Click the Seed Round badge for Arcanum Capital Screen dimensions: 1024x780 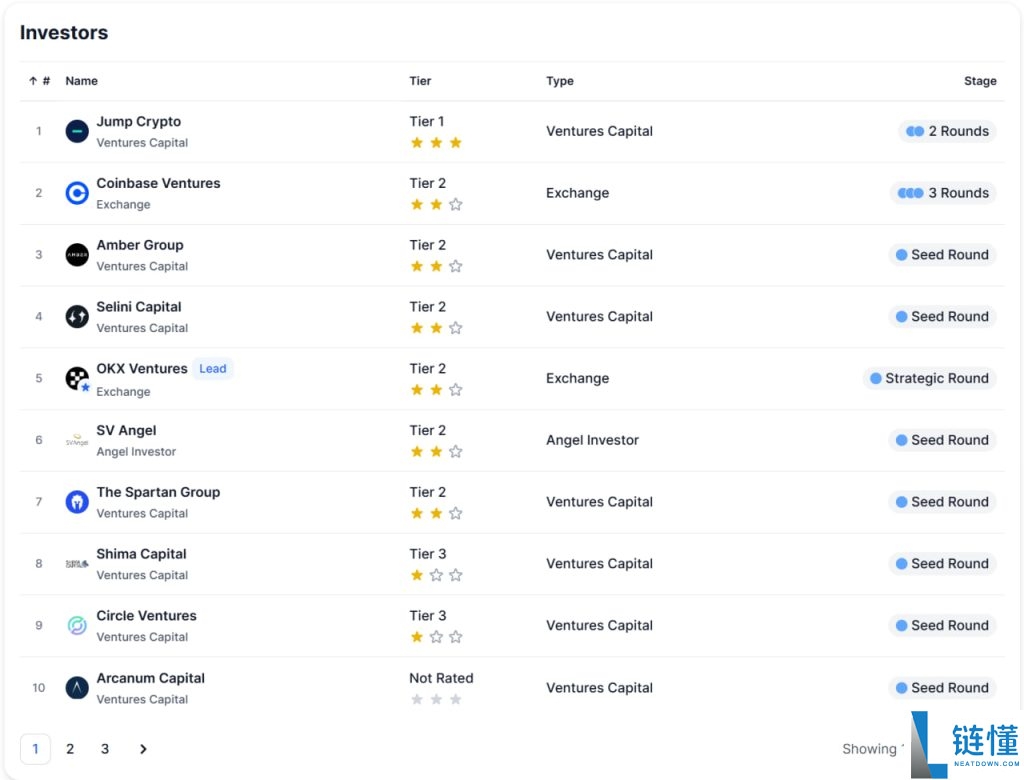pos(942,687)
